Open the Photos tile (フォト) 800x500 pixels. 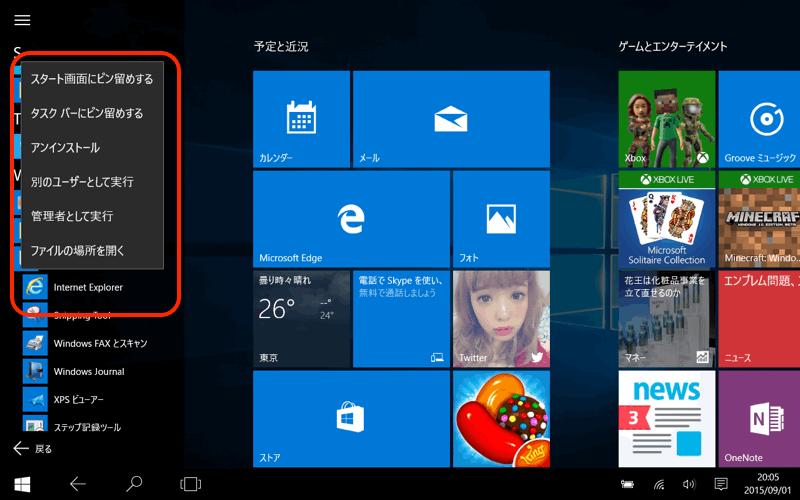[501, 218]
